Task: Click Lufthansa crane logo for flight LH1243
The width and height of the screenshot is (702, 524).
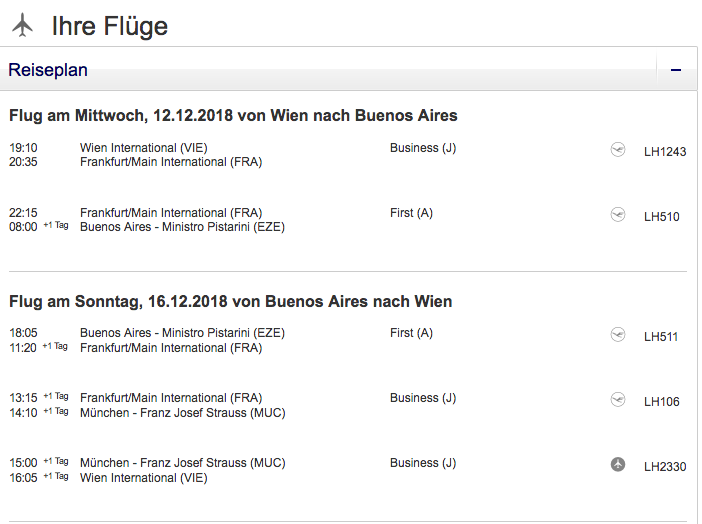Action: pos(618,150)
